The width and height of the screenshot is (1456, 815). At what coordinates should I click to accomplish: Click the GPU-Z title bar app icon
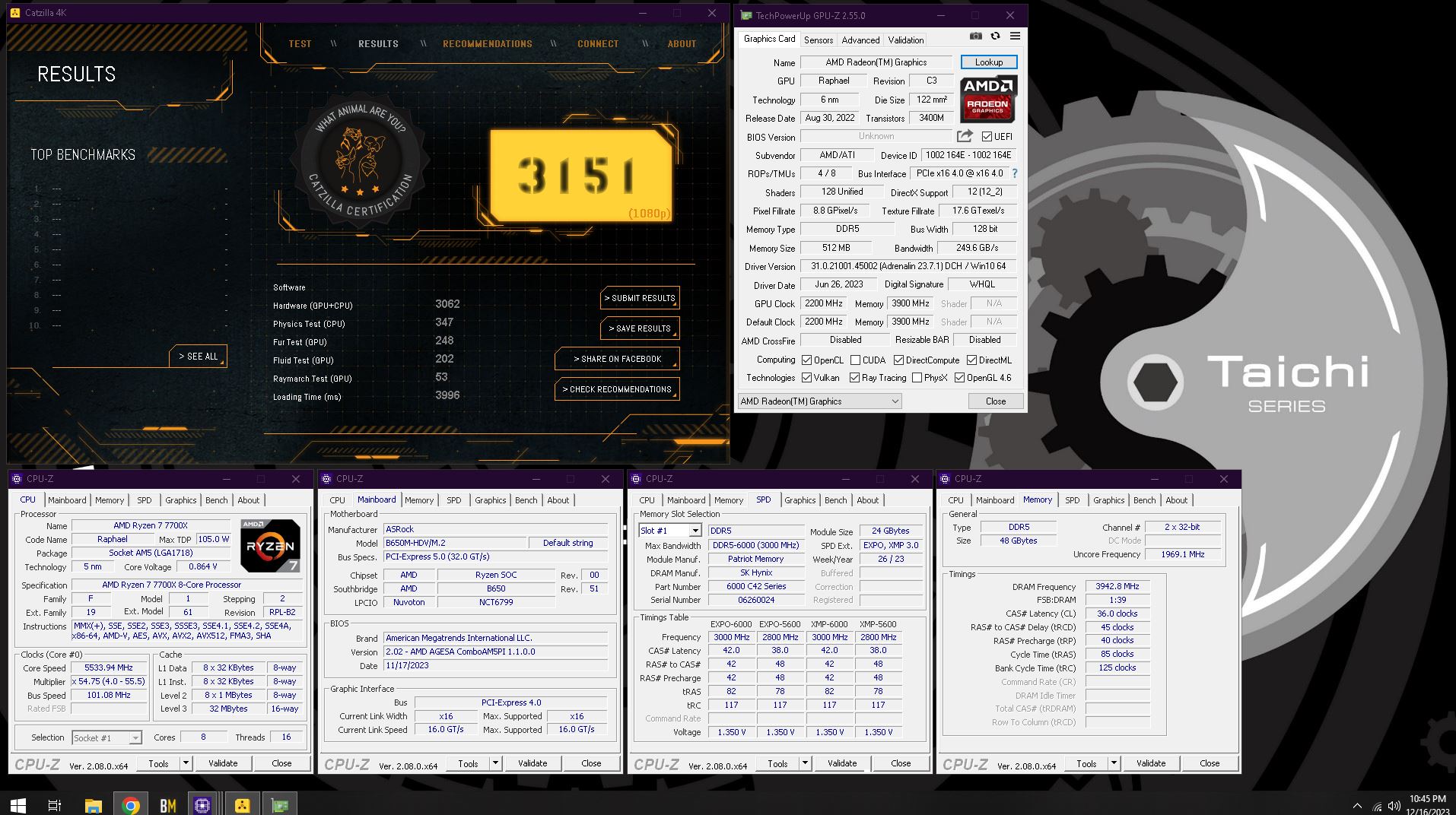pyautogui.click(x=746, y=15)
